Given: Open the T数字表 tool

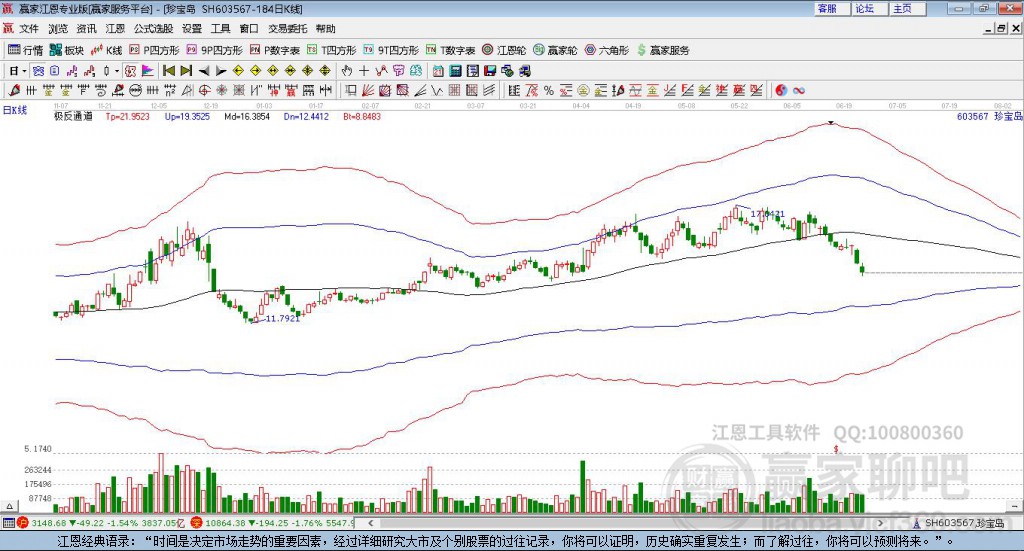Looking at the screenshot, I should click(451, 50).
